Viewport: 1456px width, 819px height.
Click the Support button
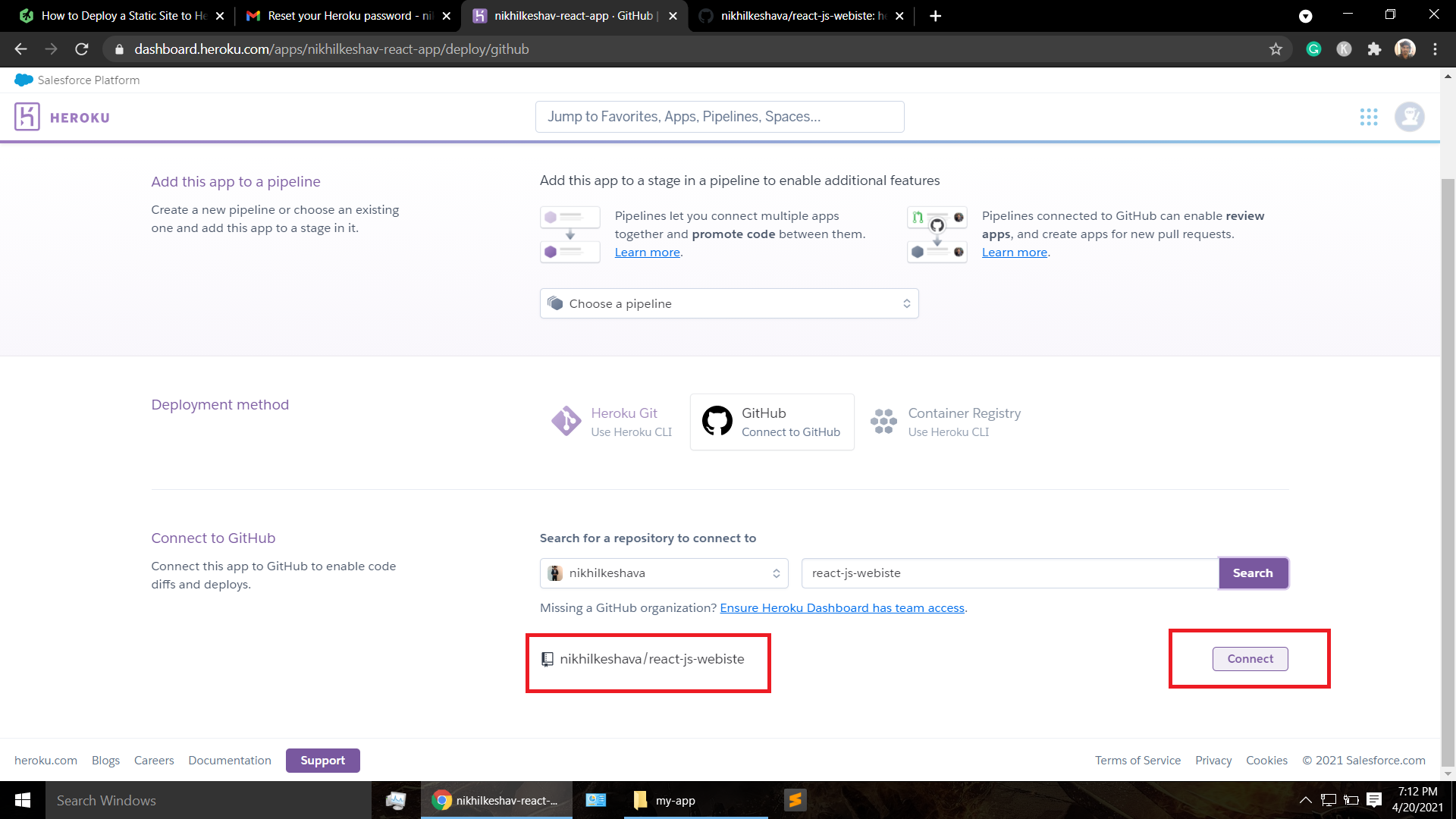pos(322,761)
